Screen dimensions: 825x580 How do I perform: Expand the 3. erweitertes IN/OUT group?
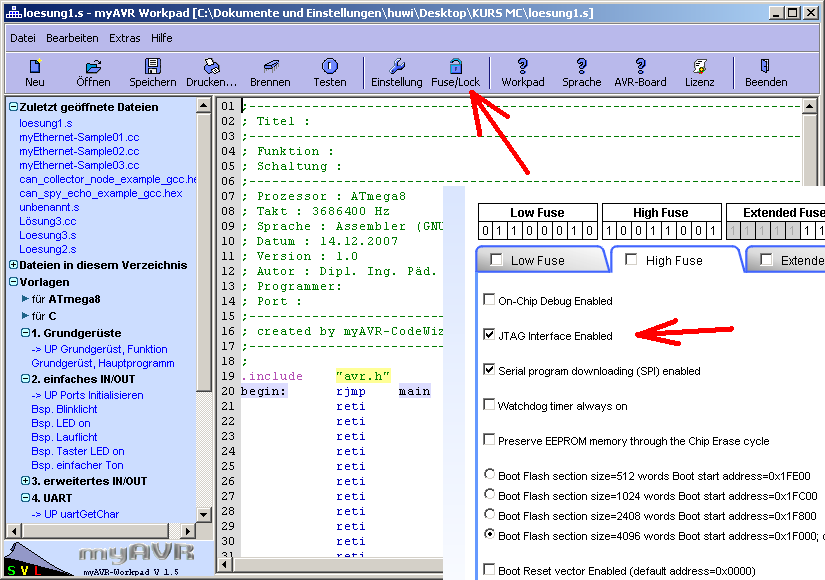(25, 481)
